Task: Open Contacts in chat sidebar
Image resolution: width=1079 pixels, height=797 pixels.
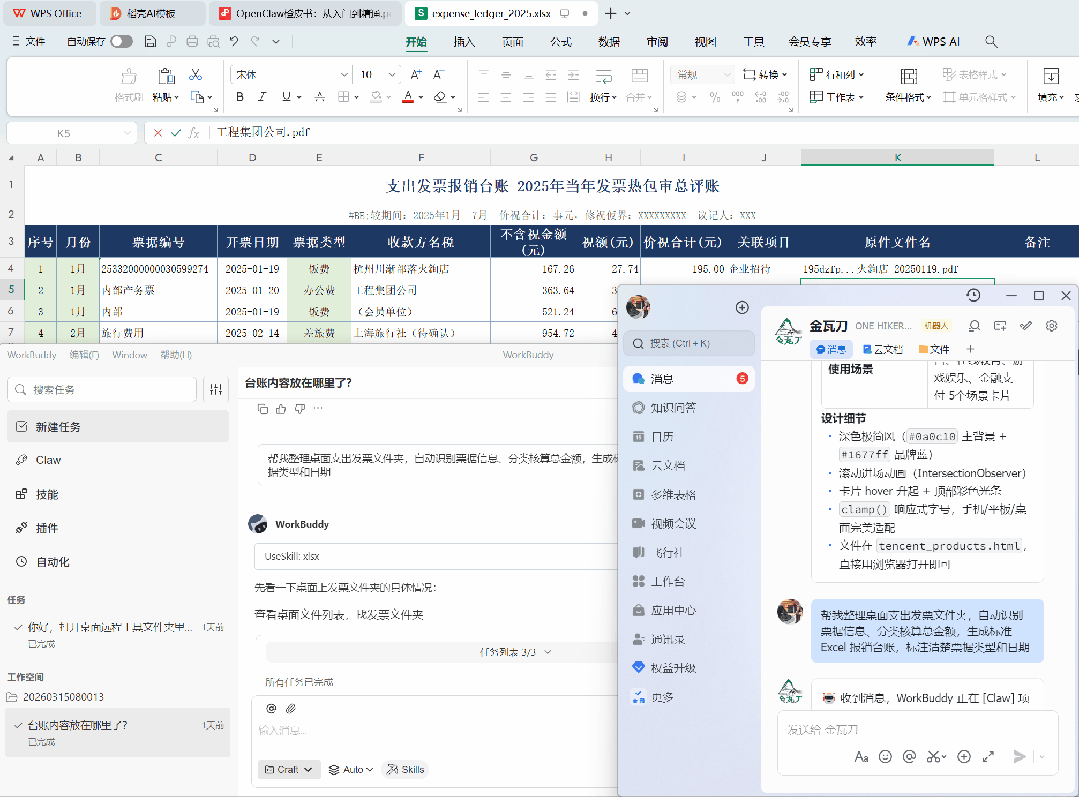Action: tap(689, 639)
